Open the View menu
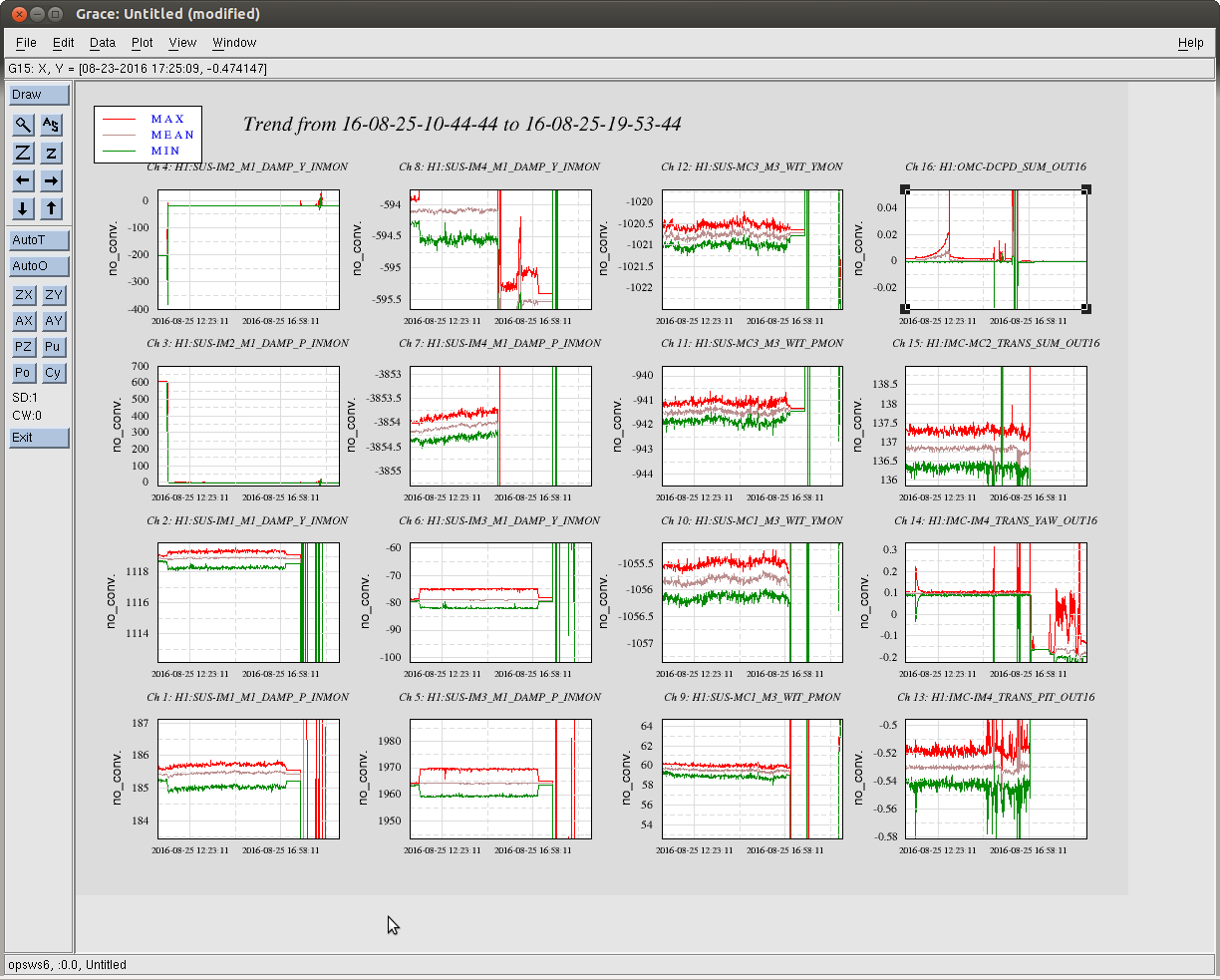Screen dimensions: 1220x980 [x=182, y=43]
